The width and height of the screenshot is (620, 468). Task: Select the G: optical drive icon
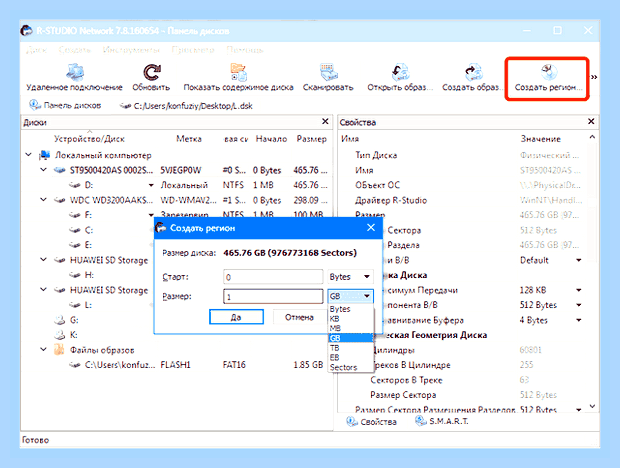(59, 320)
